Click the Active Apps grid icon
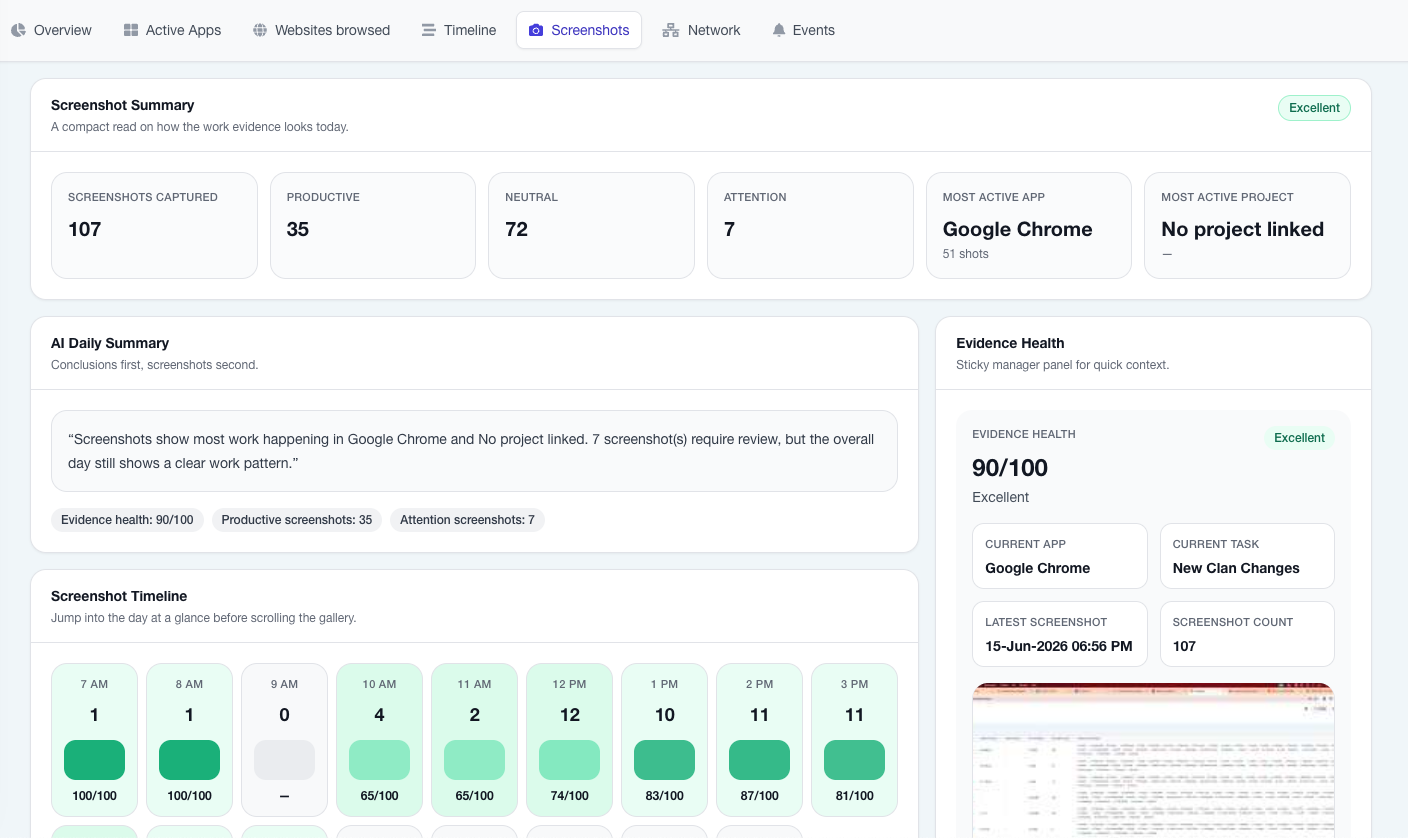The image size is (1408, 838). coord(131,30)
